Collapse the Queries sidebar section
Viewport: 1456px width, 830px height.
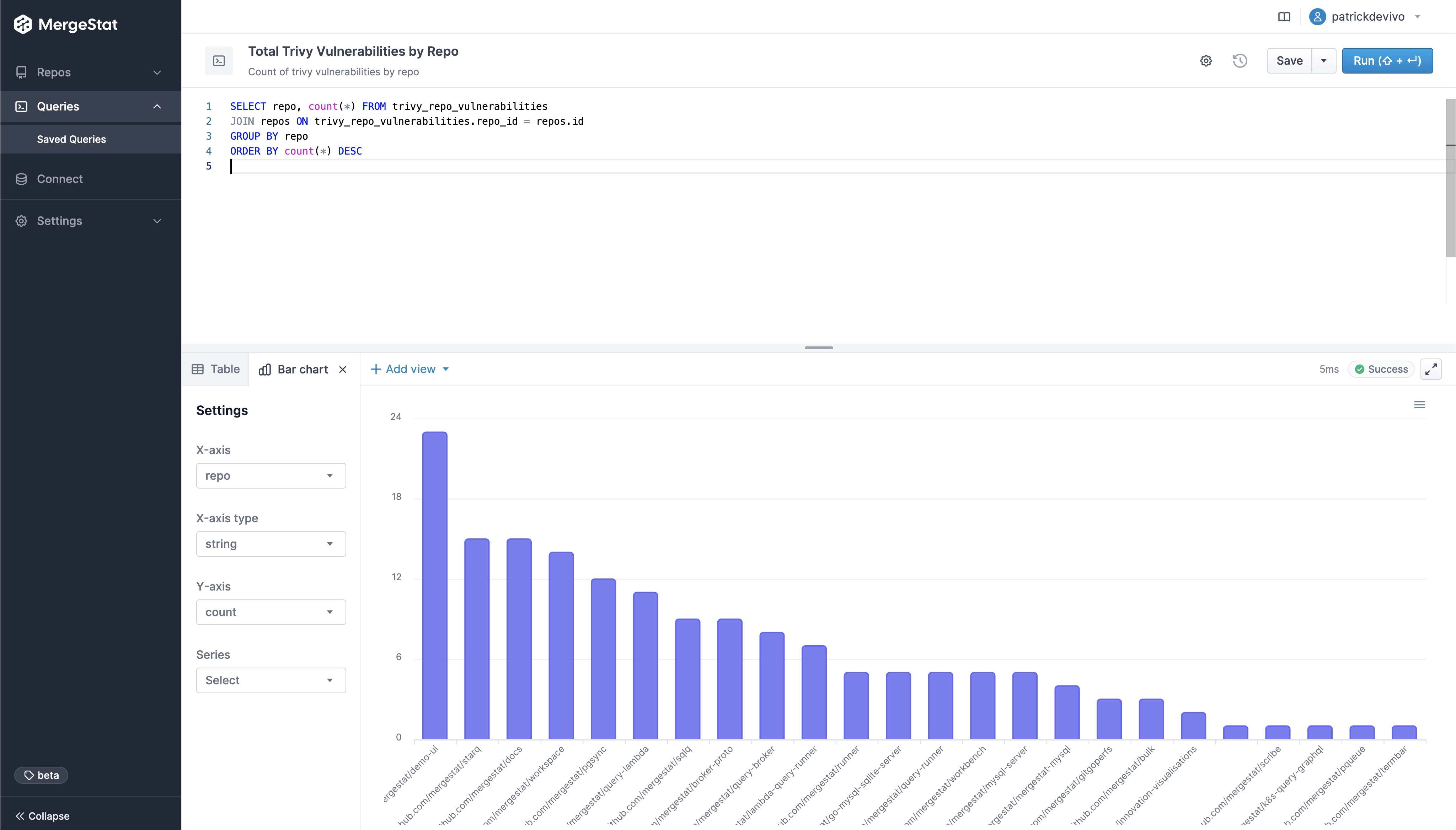(x=157, y=107)
